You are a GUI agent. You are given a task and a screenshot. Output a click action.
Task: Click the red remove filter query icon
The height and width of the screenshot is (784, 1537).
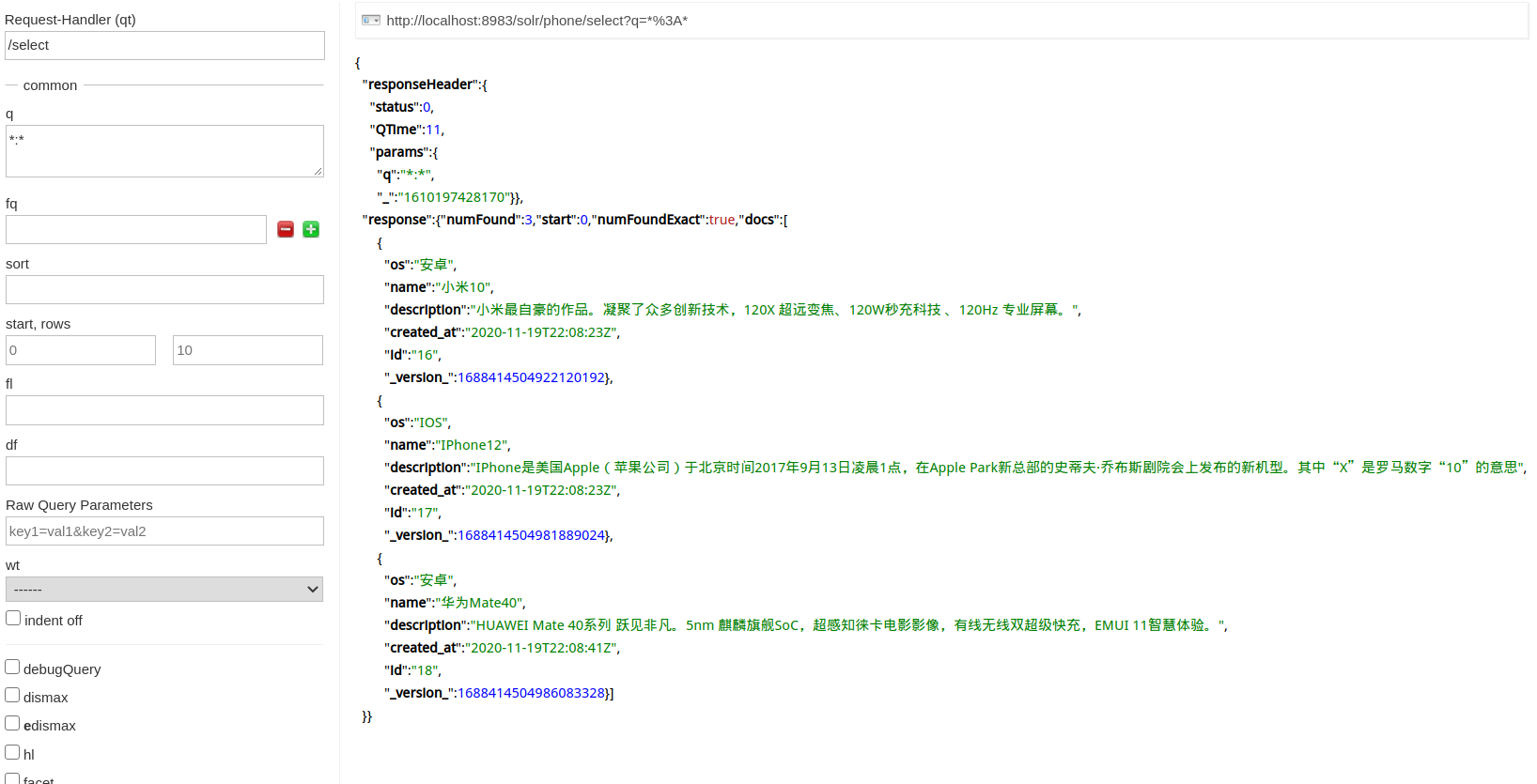click(x=286, y=229)
